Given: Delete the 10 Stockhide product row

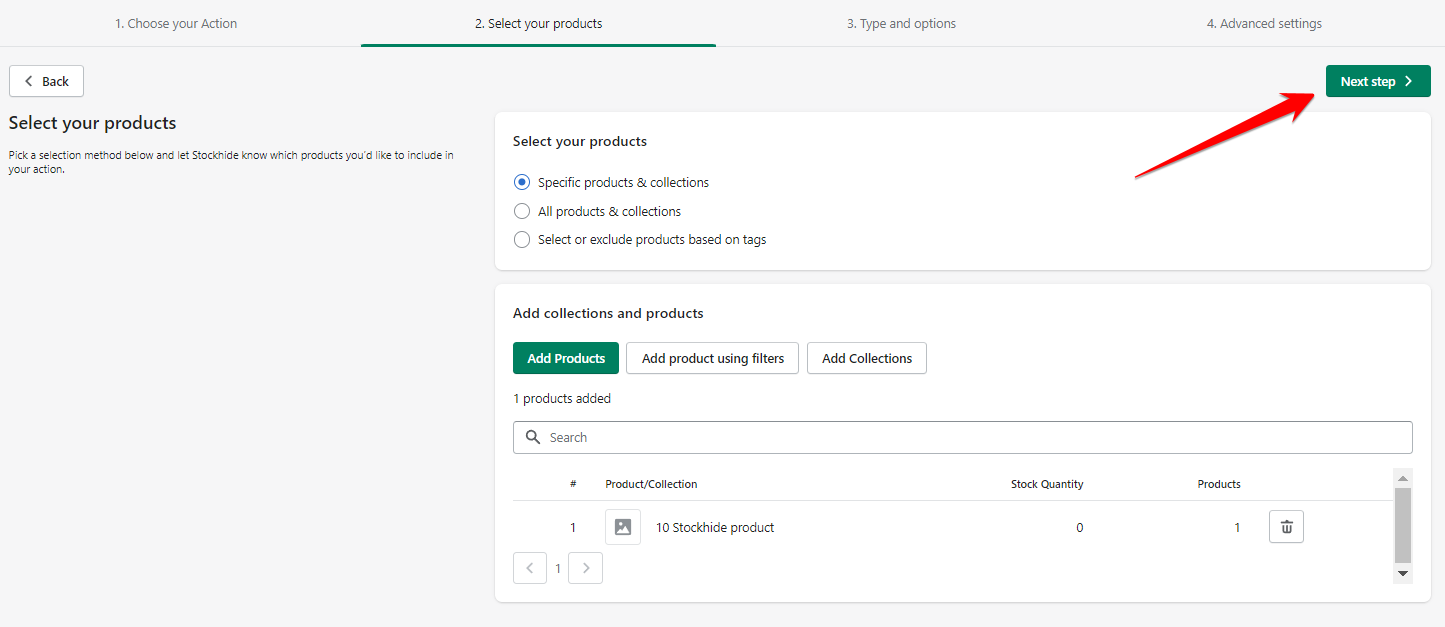Looking at the screenshot, I should pos(1286,527).
